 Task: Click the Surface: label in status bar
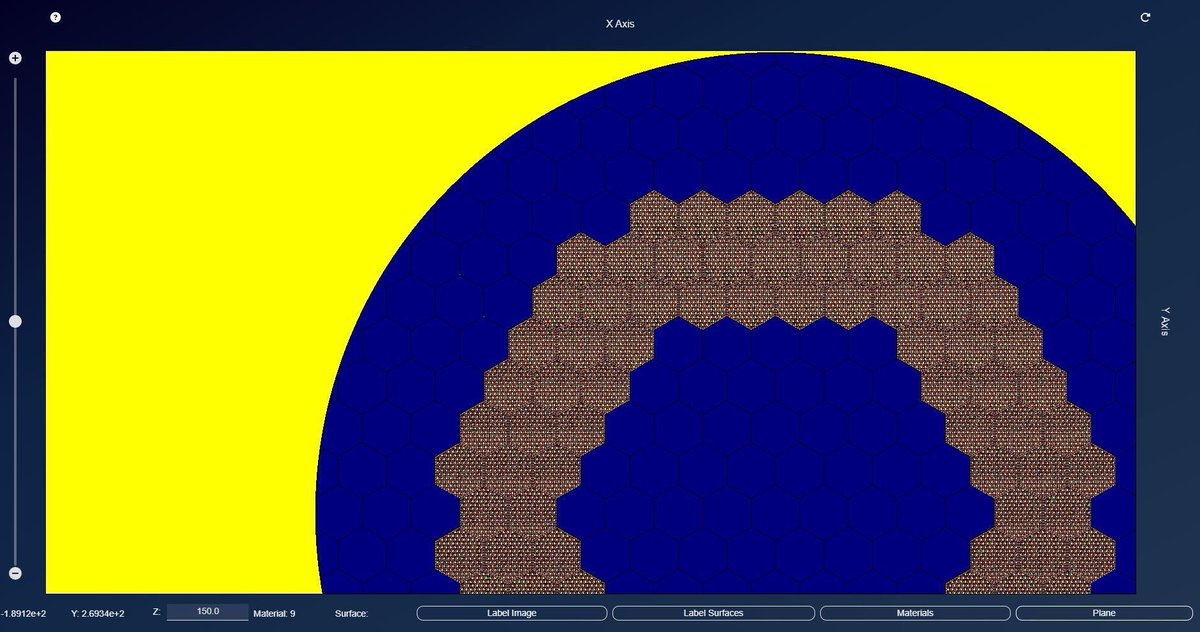tap(352, 613)
